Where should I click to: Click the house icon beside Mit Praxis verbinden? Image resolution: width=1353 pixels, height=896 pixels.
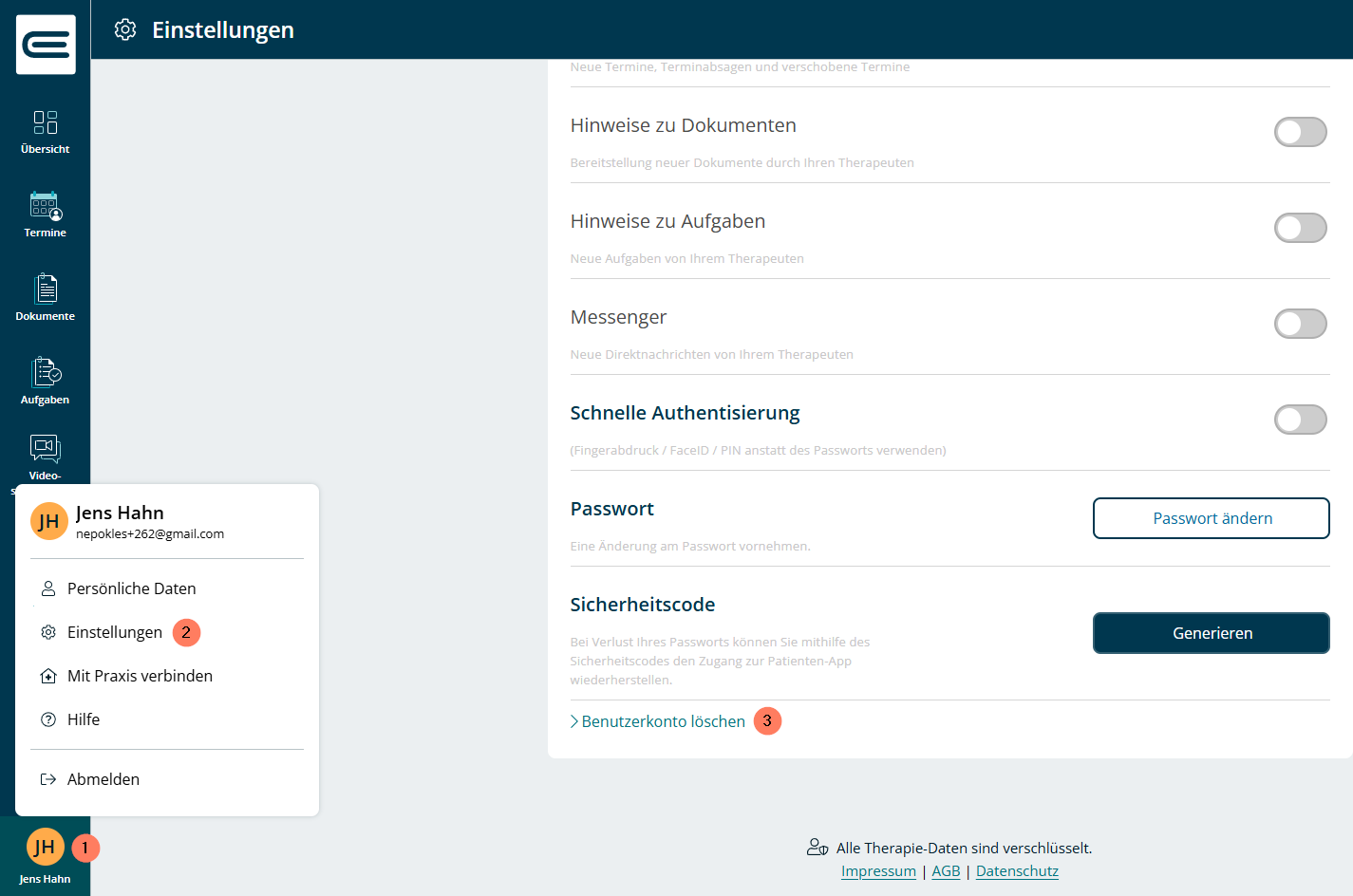click(48, 676)
